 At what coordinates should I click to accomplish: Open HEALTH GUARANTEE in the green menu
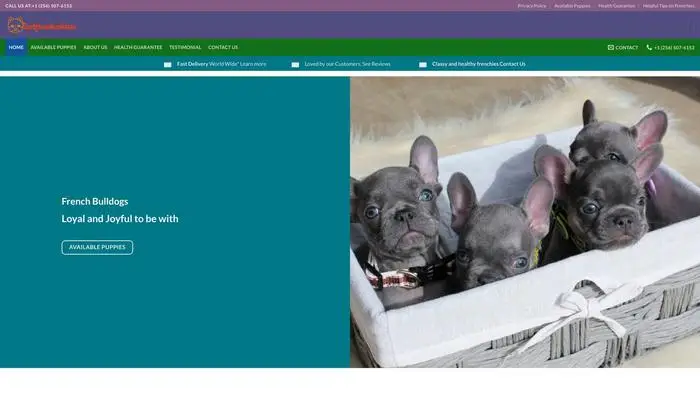(x=138, y=47)
